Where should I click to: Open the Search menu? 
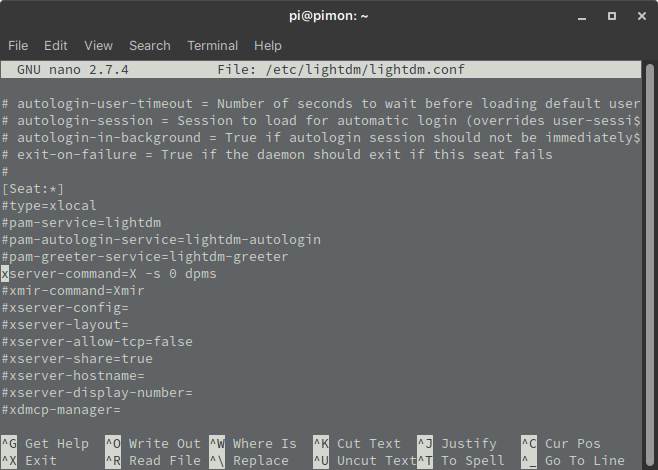pyautogui.click(x=150, y=46)
